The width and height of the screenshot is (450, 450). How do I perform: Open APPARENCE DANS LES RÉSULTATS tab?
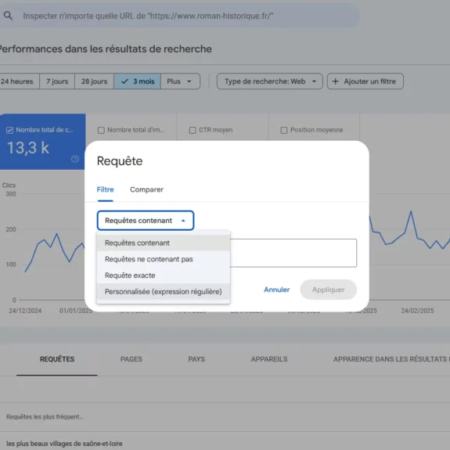tap(391, 359)
